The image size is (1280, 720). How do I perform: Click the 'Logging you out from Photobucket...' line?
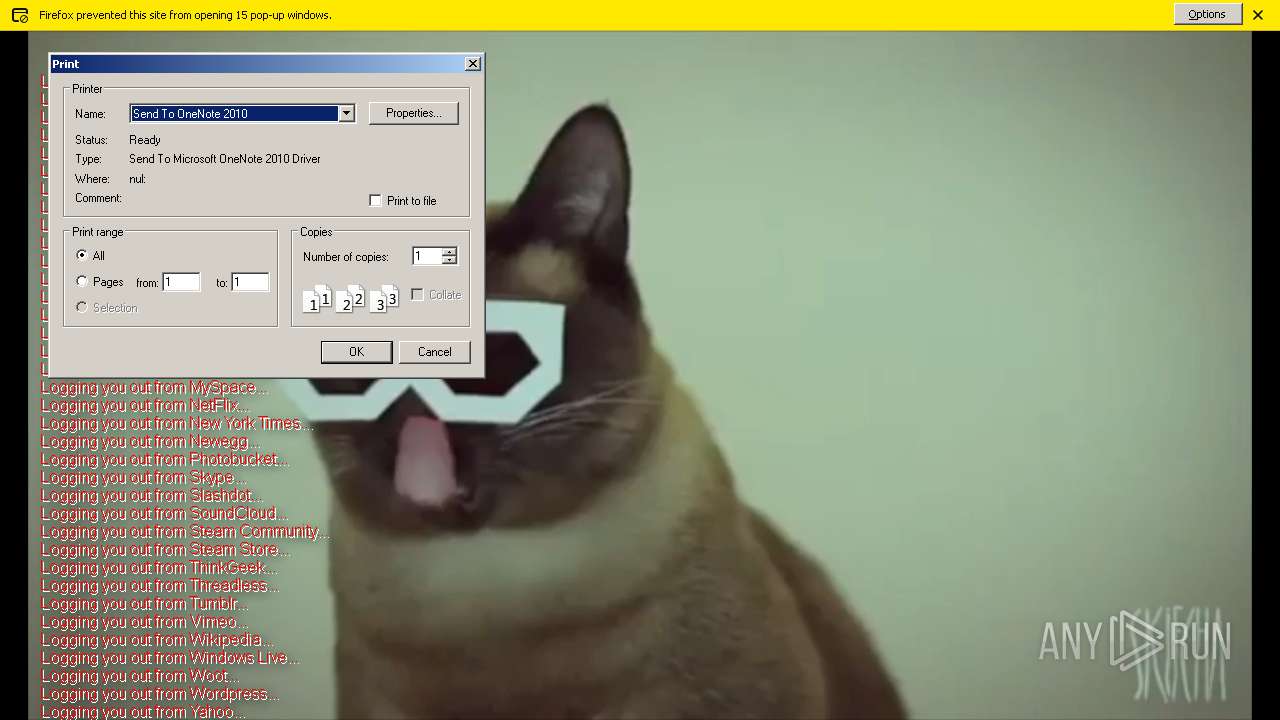pos(165,460)
